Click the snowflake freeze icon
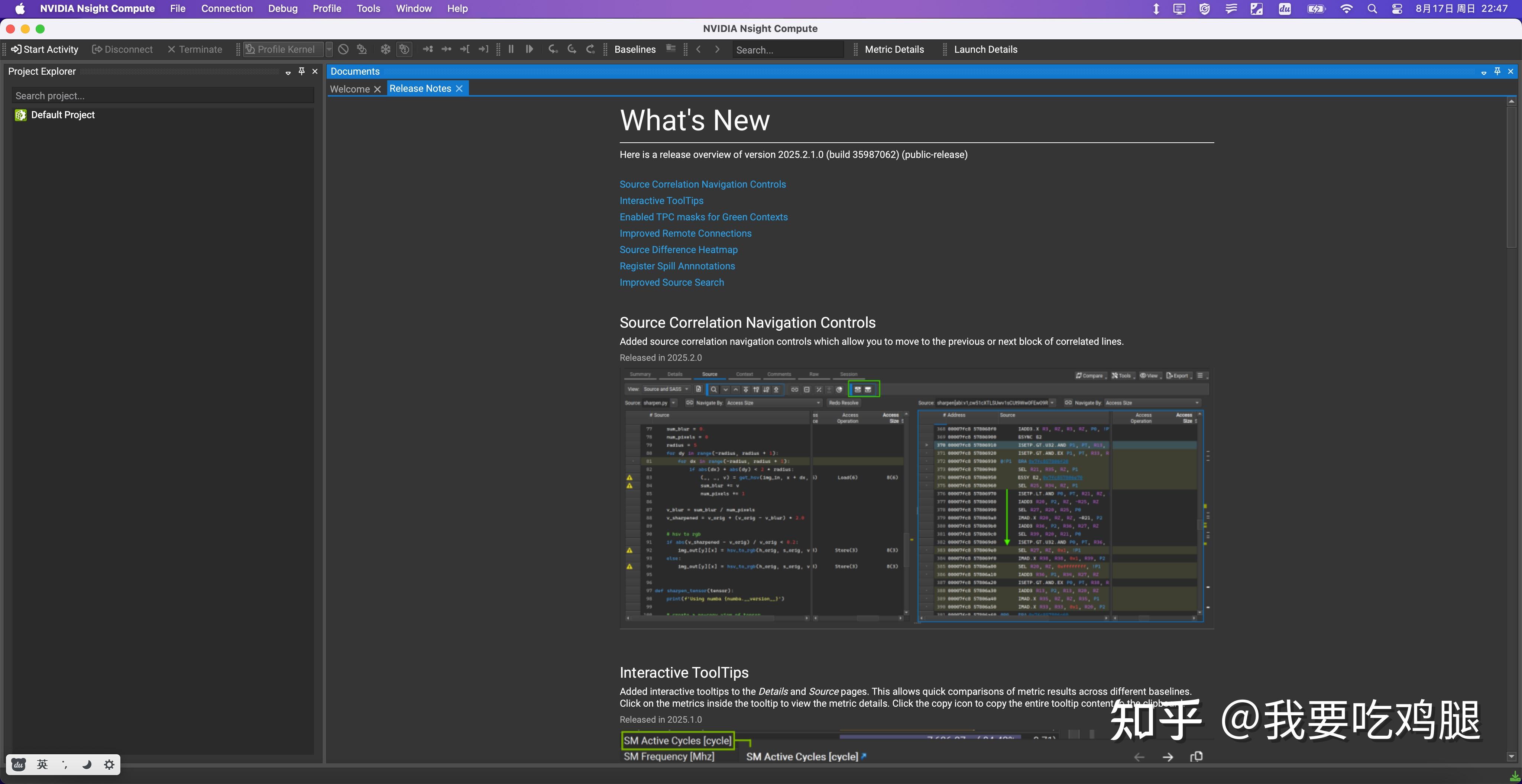This screenshot has width=1522, height=784. coord(385,50)
